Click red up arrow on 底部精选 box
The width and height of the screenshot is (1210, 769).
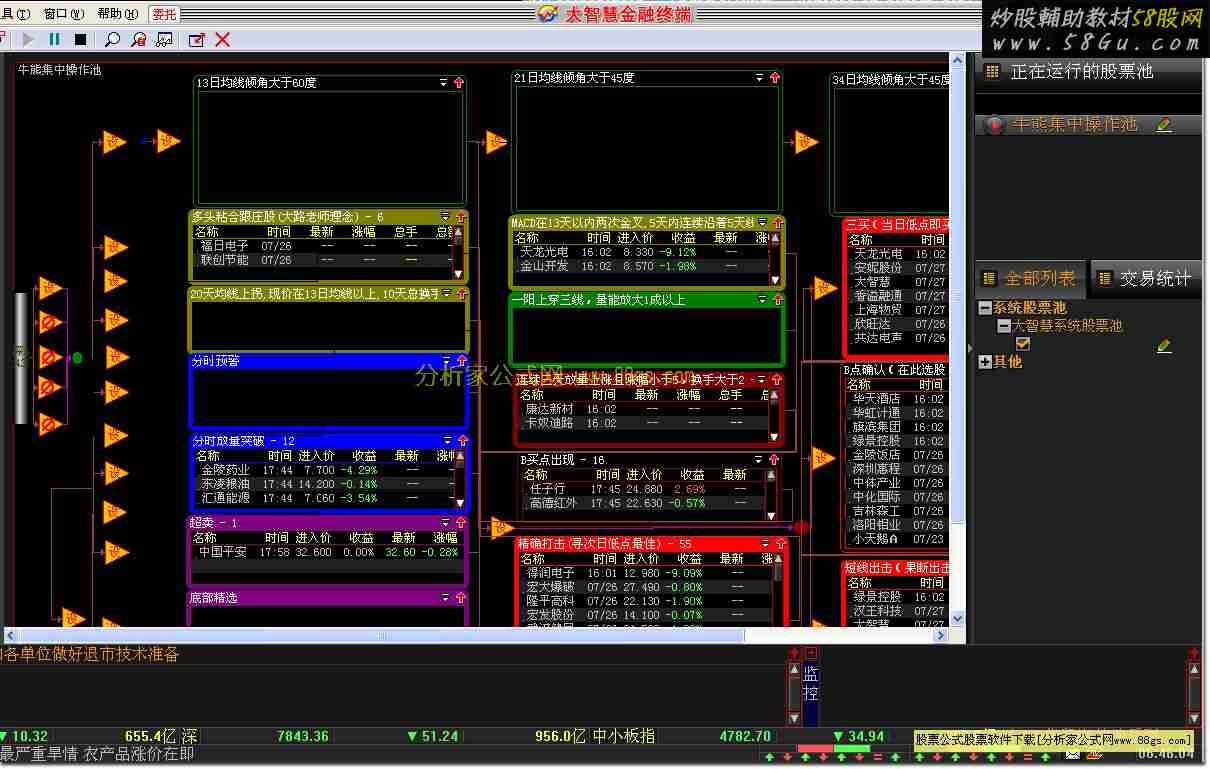point(461,598)
